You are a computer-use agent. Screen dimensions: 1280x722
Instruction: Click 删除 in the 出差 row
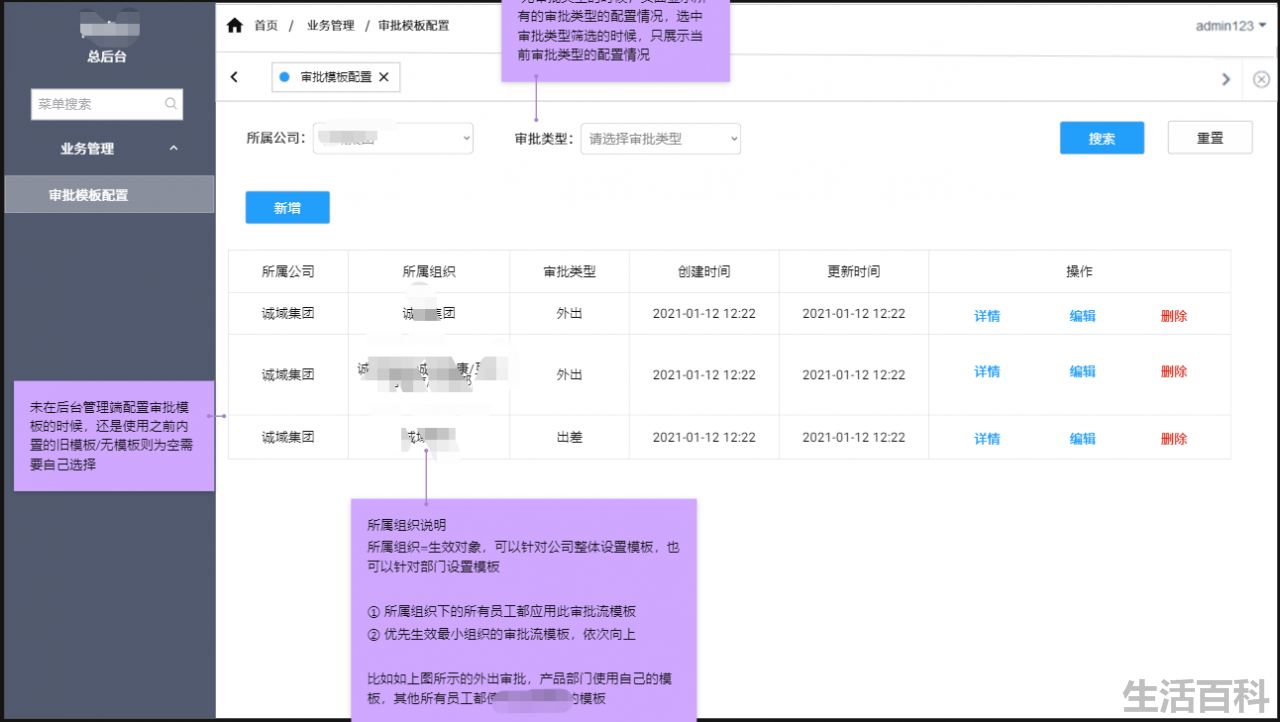tap(1174, 439)
